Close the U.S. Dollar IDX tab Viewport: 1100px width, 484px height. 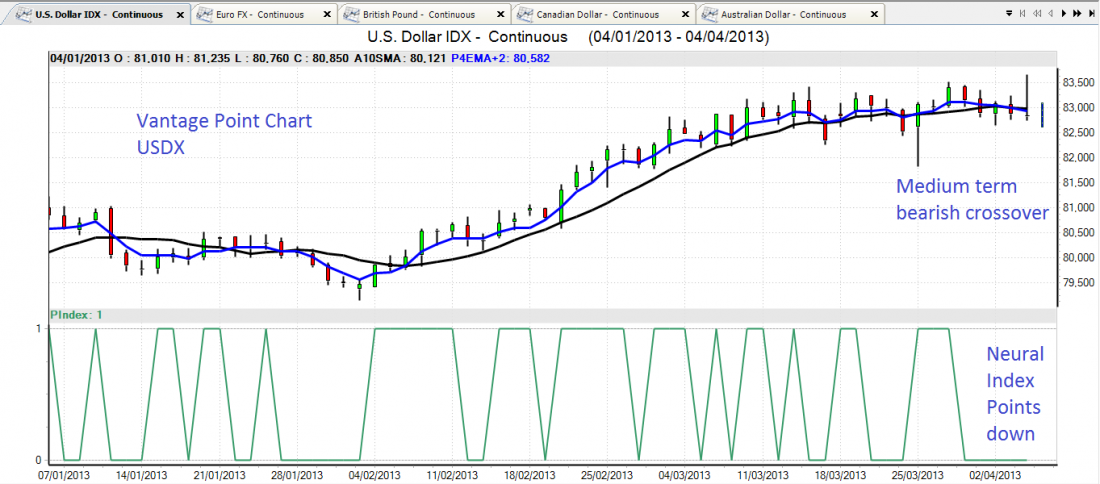pyautogui.click(x=178, y=14)
